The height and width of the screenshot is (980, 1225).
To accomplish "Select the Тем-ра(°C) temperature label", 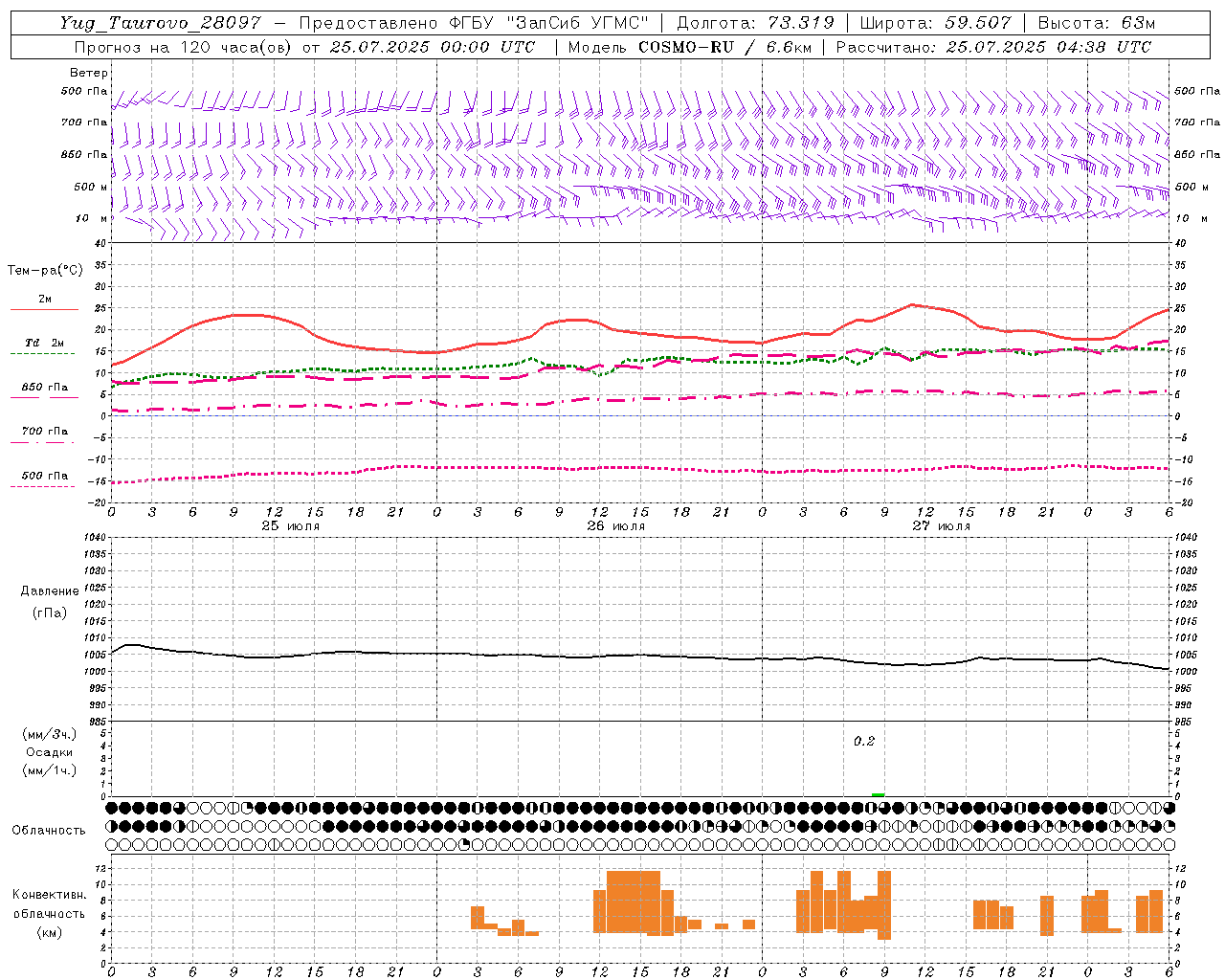I will pyautogui.click(x=45, y=271).
